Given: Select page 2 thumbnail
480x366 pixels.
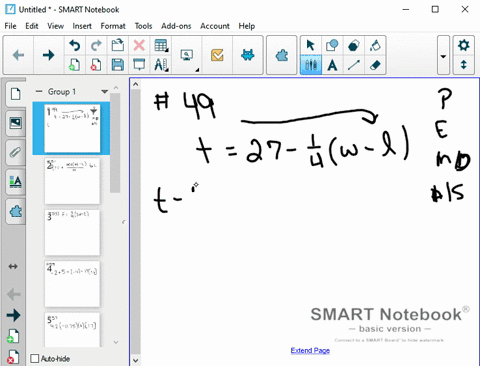Looking at the screenshot, I should pyautogui.click(x=72, y=181).
